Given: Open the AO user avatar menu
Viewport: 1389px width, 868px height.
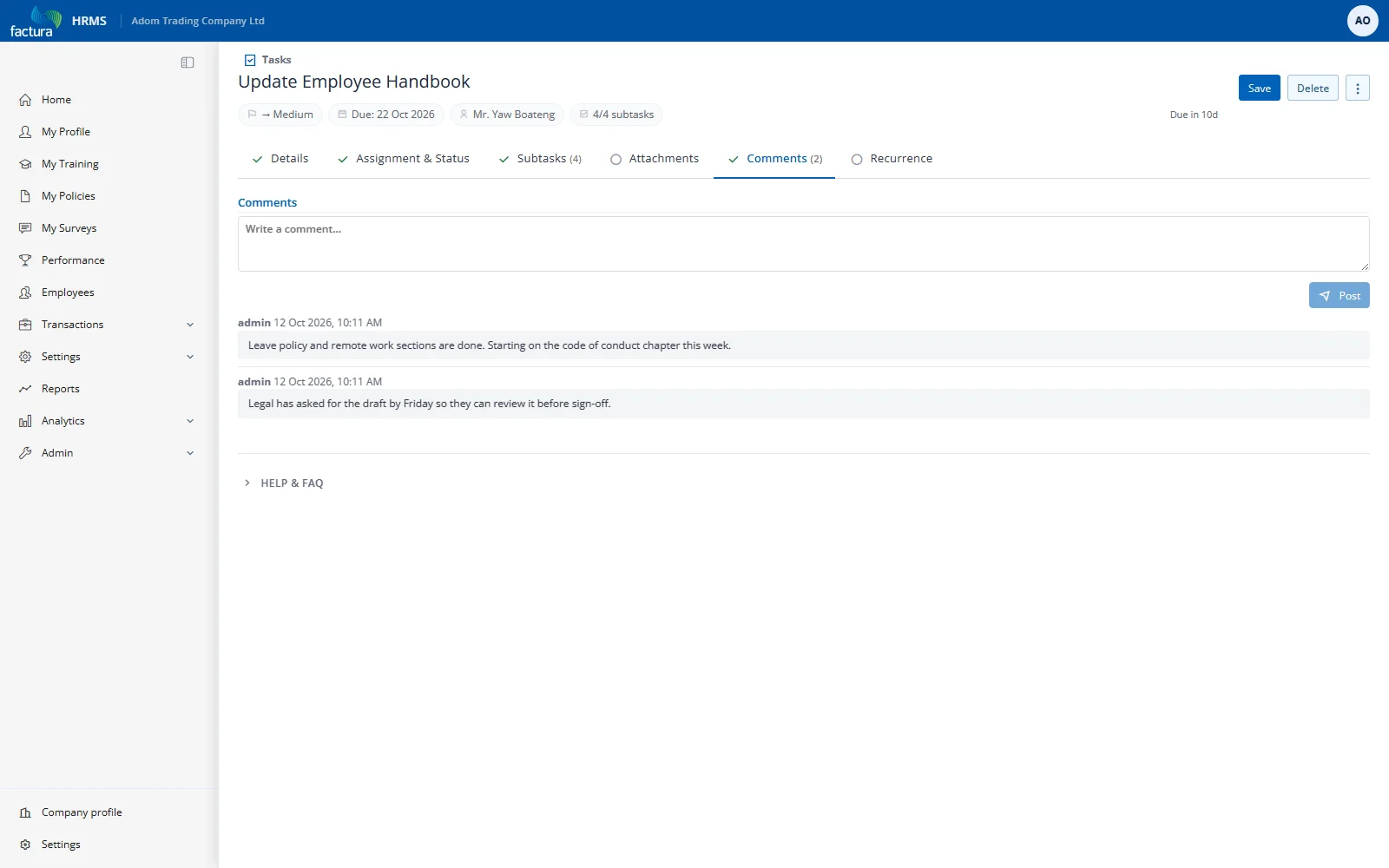Looking at the screenshot, I should tap(1362, 21).
